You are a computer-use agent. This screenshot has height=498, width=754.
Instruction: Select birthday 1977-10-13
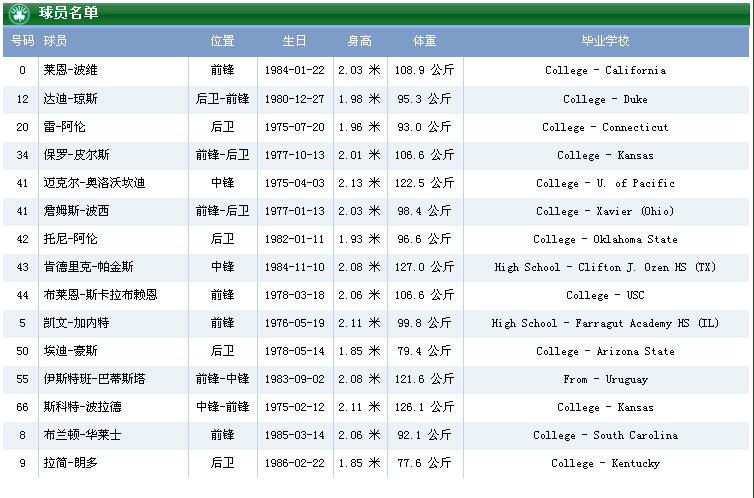[x=294, y=155]
